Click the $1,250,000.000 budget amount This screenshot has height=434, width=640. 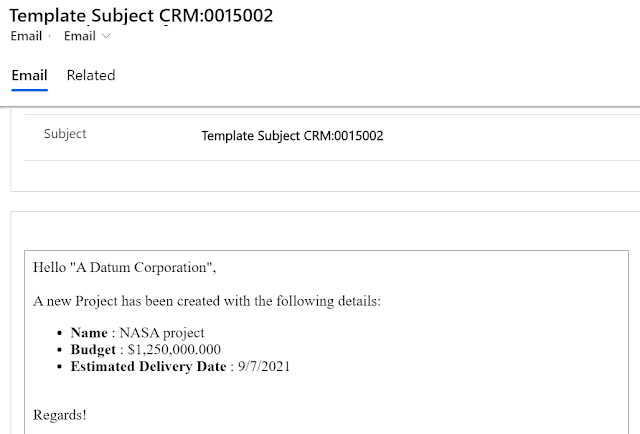(x=174, y=350)
